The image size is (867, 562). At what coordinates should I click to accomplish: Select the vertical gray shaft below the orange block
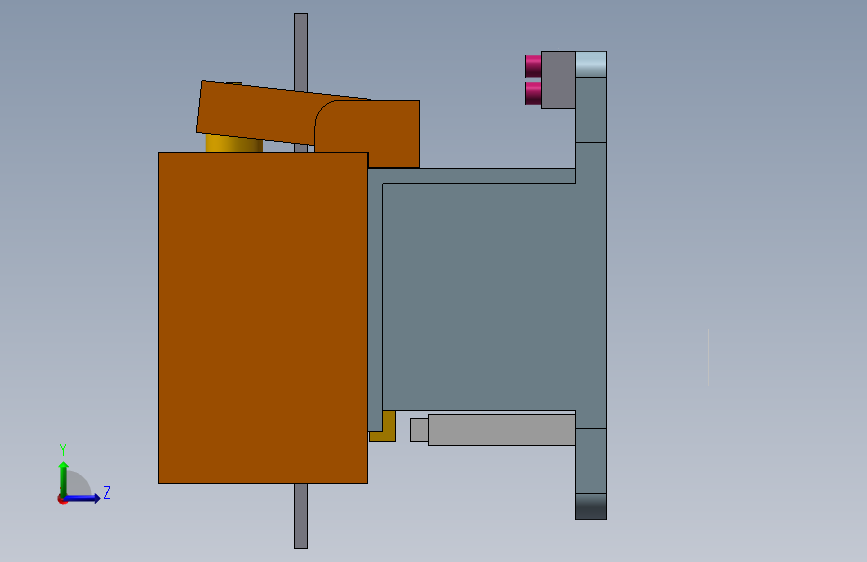[301, 516]
